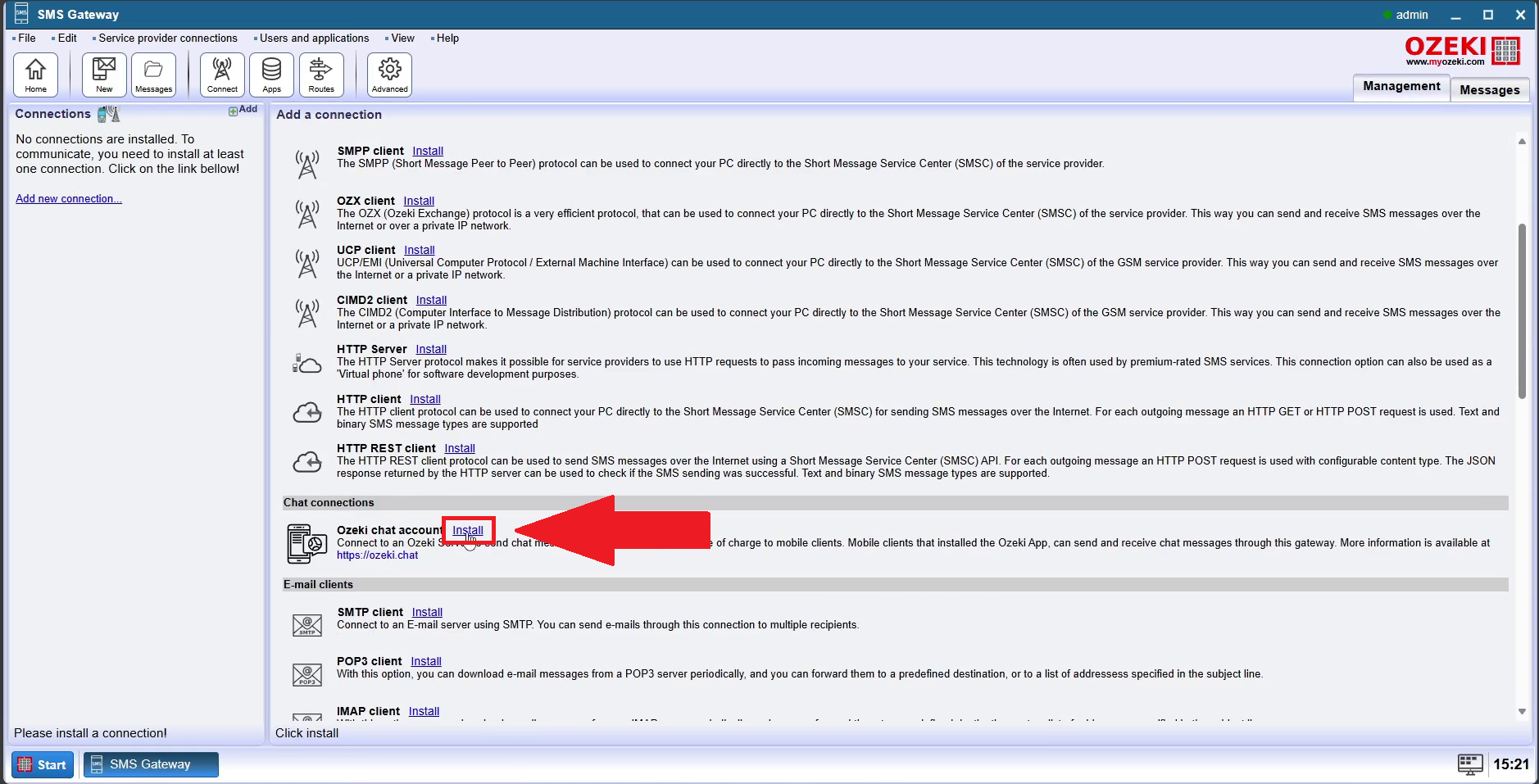
Task: Click the taskbar clock showing 15:21
Action: click(1510, 764)
